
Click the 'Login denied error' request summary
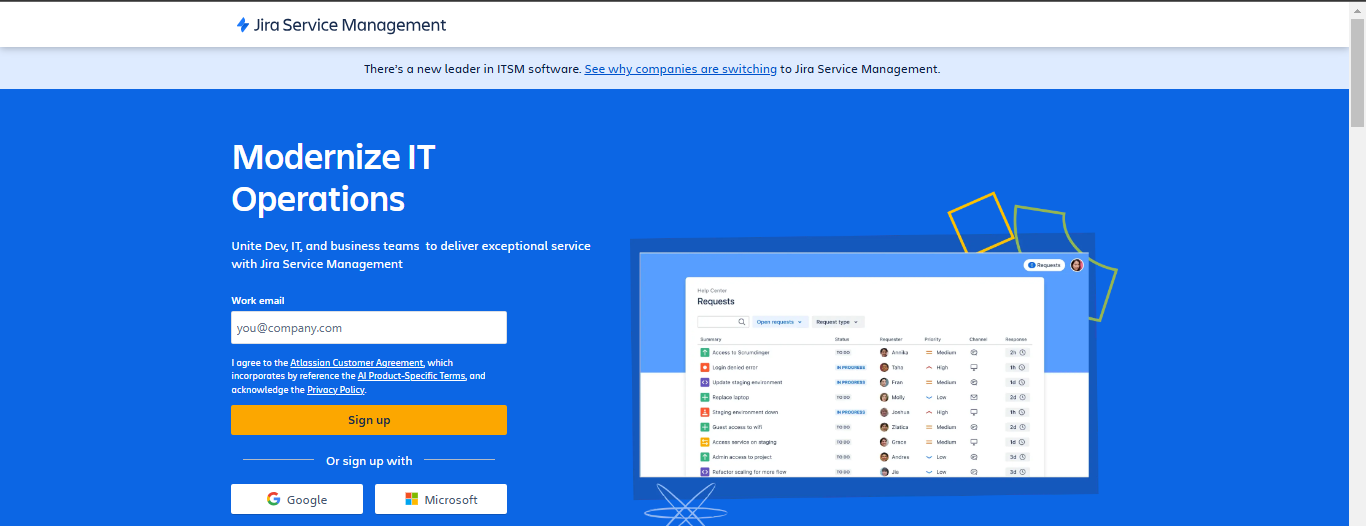(734, 367)
